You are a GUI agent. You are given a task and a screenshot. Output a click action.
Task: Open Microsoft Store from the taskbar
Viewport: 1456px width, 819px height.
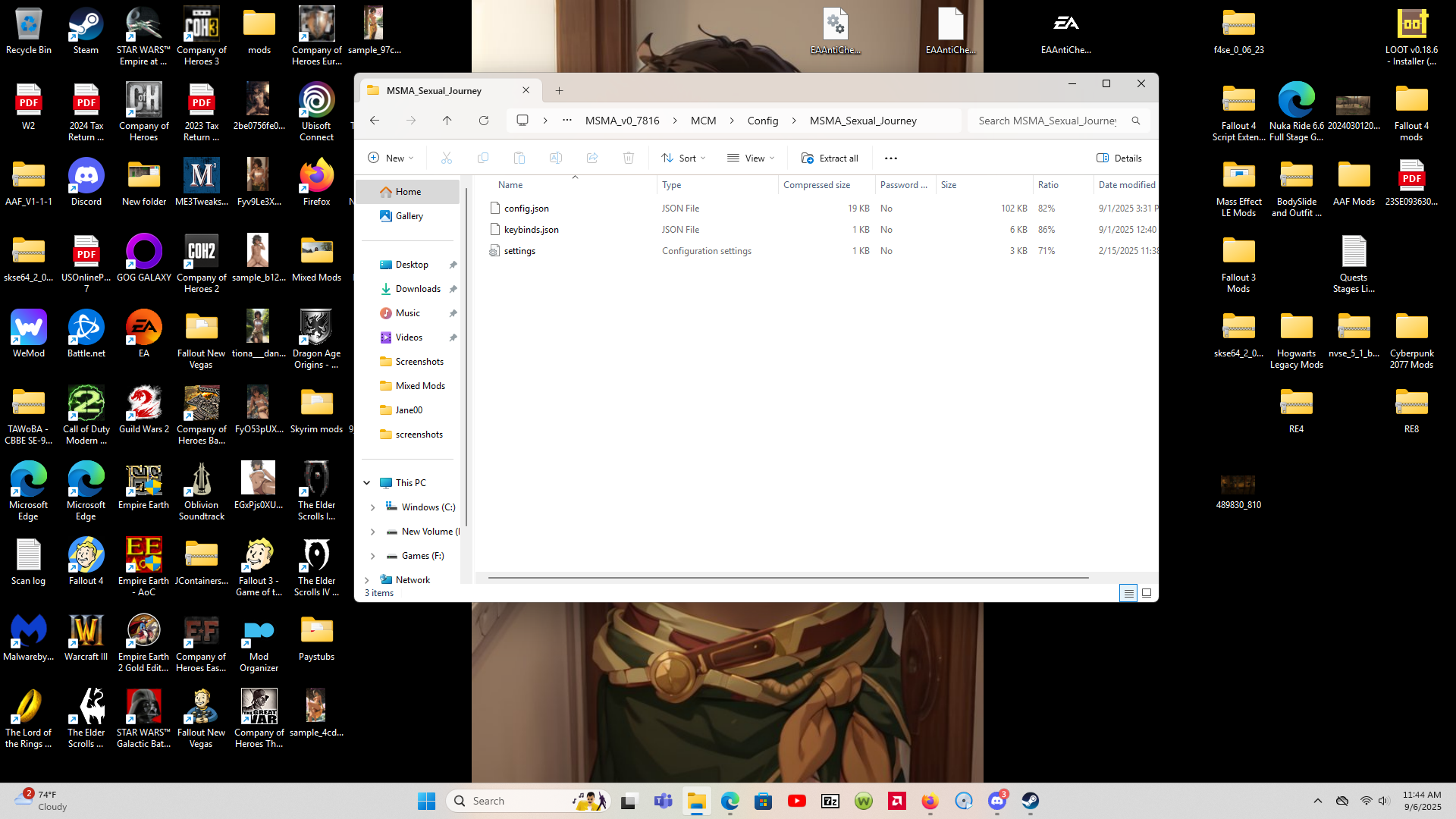pyautogui.click(x=764, y=801)
